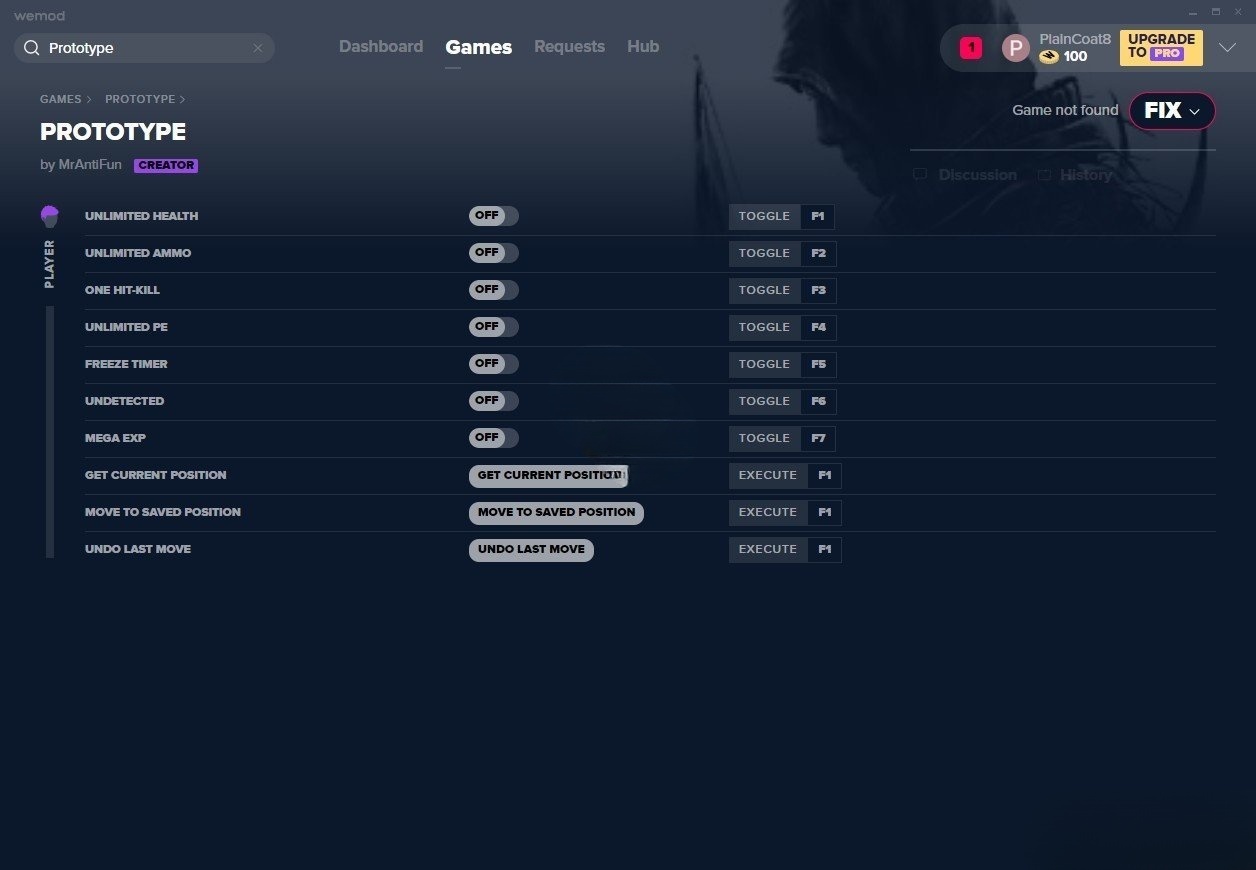Screen dimensions: 1256x870
Task: Click the PROTOTYPE game title heading
Action: [x=113, y=132]
